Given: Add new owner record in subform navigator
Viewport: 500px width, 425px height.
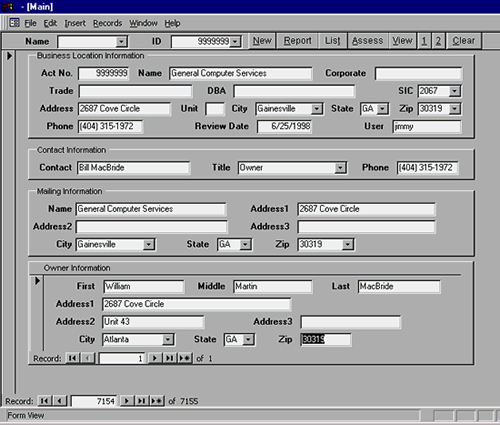Looking at the screenshot, I should [185, 358].
